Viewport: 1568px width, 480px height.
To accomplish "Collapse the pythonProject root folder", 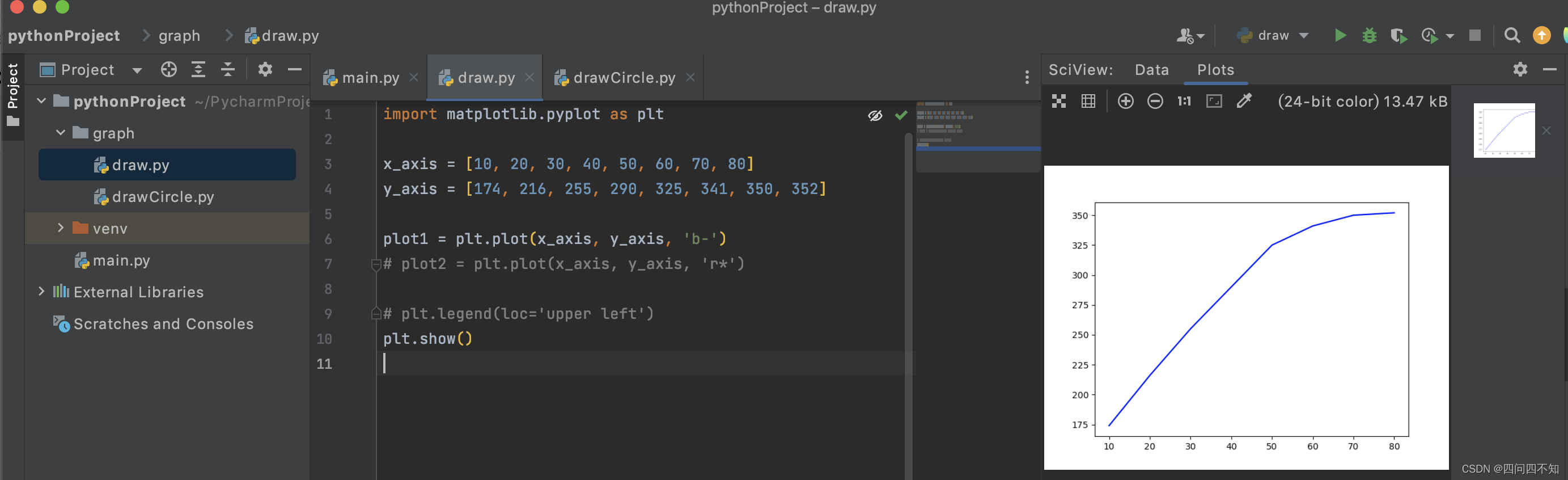I will pyautogui.click(x=41, y=101).
